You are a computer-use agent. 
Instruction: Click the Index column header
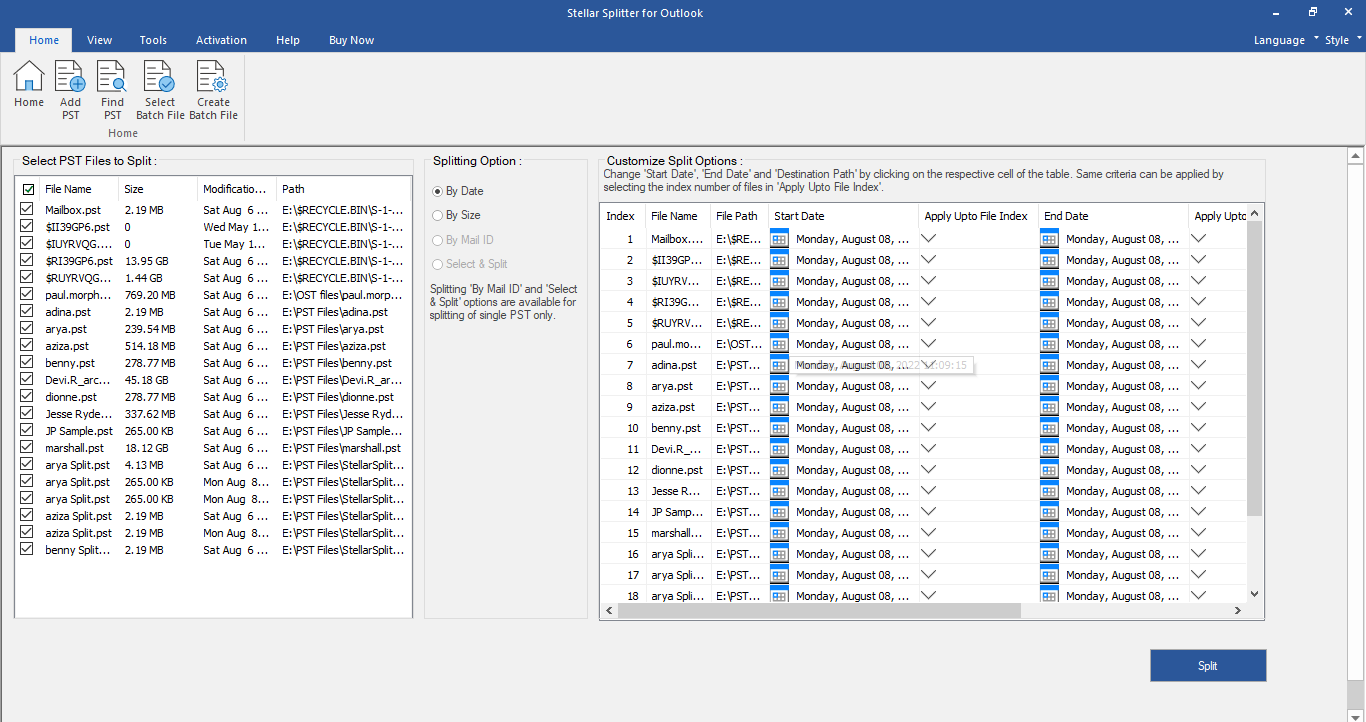[x=620, y=216]
